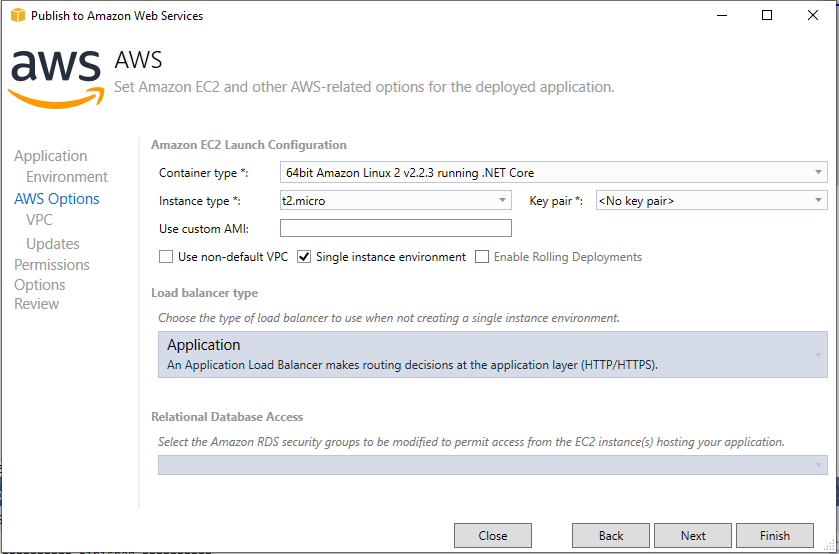
Task: Maximize the publish wizard window
Action: point(767,15)
